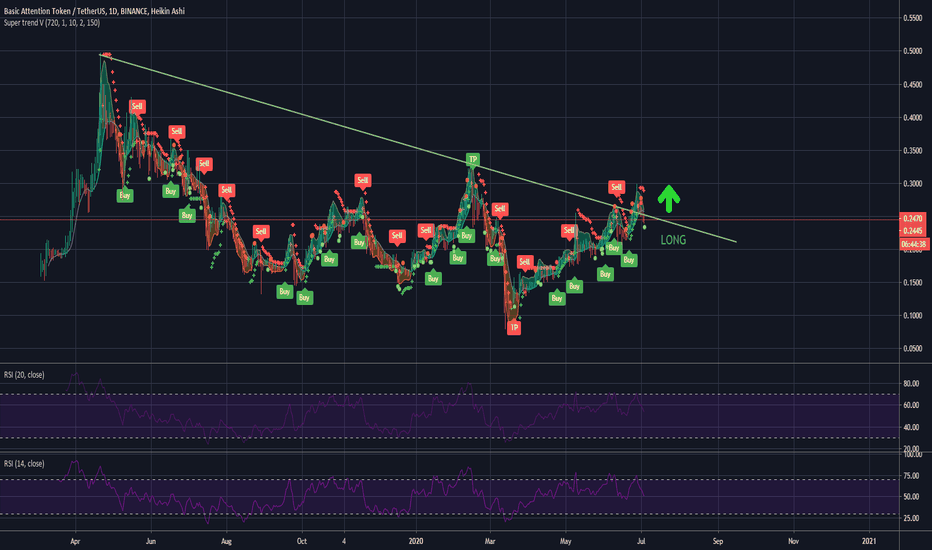Click the 0.3000 price axis label
Image resolution: width=932 pixels, height=550 pixels.
pyautogui.click(x=912, y=184)
